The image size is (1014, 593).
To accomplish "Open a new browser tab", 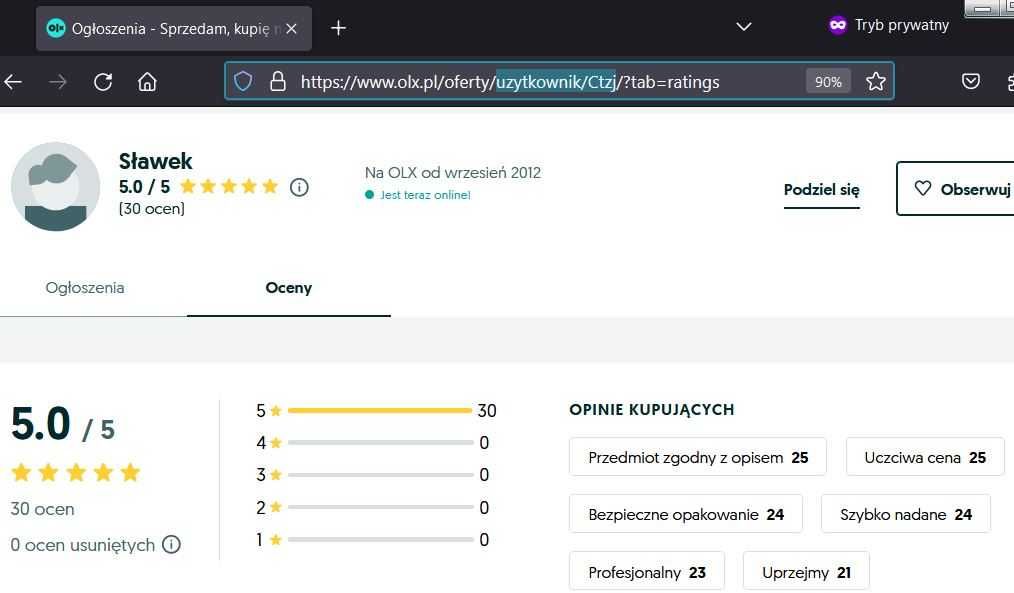I will pyautogui.click(x=338, y=28).
